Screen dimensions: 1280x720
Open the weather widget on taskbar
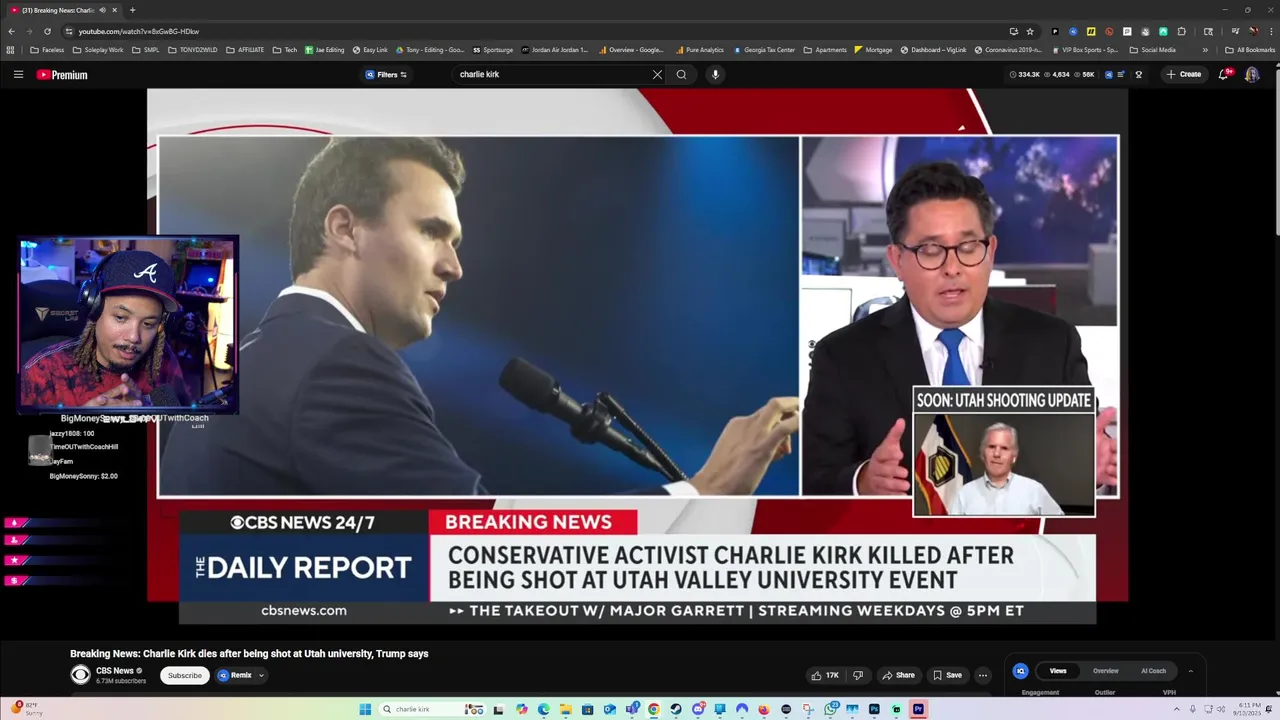[x=27, y=708]
